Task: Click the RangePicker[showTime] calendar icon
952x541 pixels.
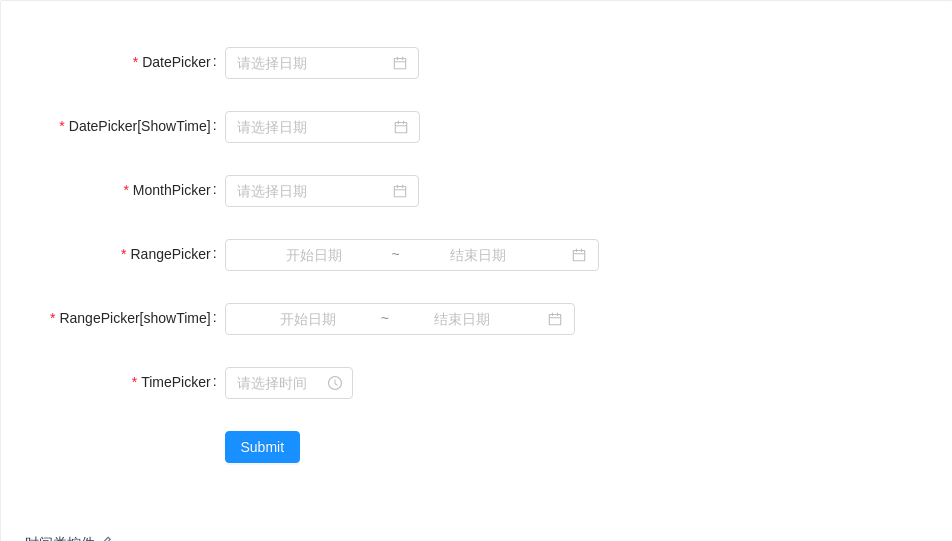Action: [x=555, y=319]
